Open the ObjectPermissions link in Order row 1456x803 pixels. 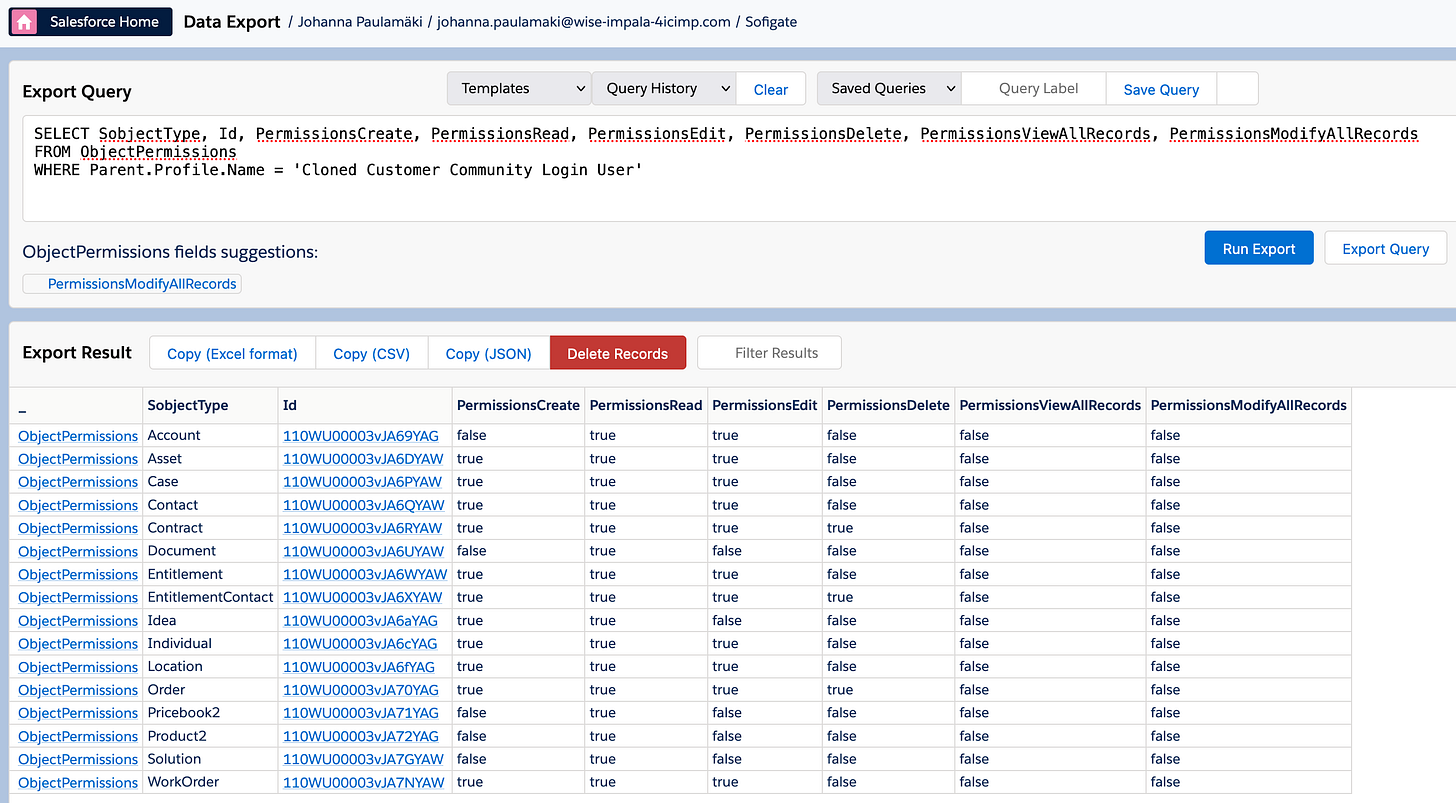click(78, 690)
